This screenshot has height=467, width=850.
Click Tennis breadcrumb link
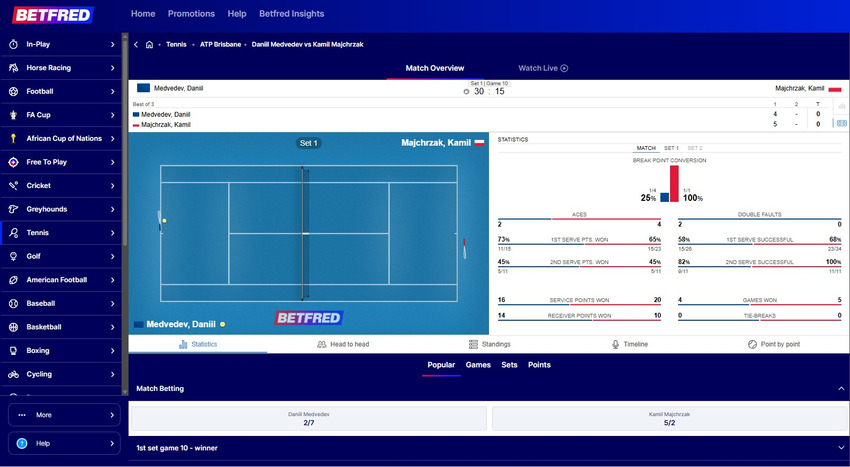(x=176, y=44)
